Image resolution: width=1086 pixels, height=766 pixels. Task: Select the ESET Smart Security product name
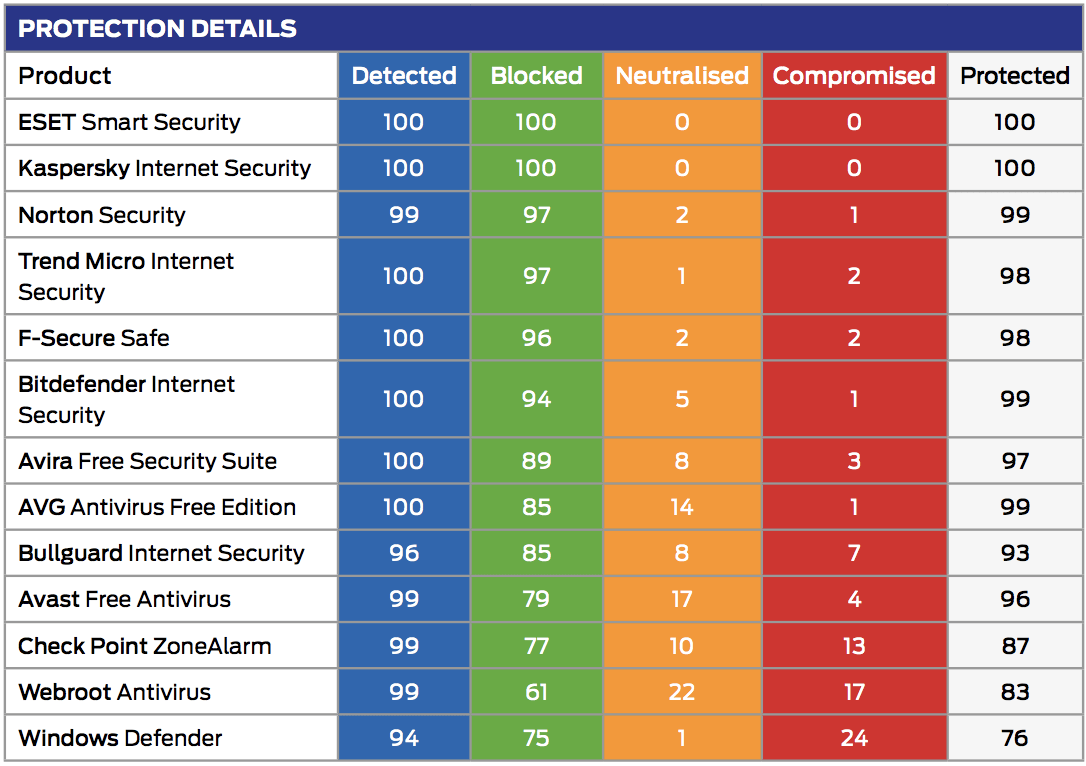point(130,122)
